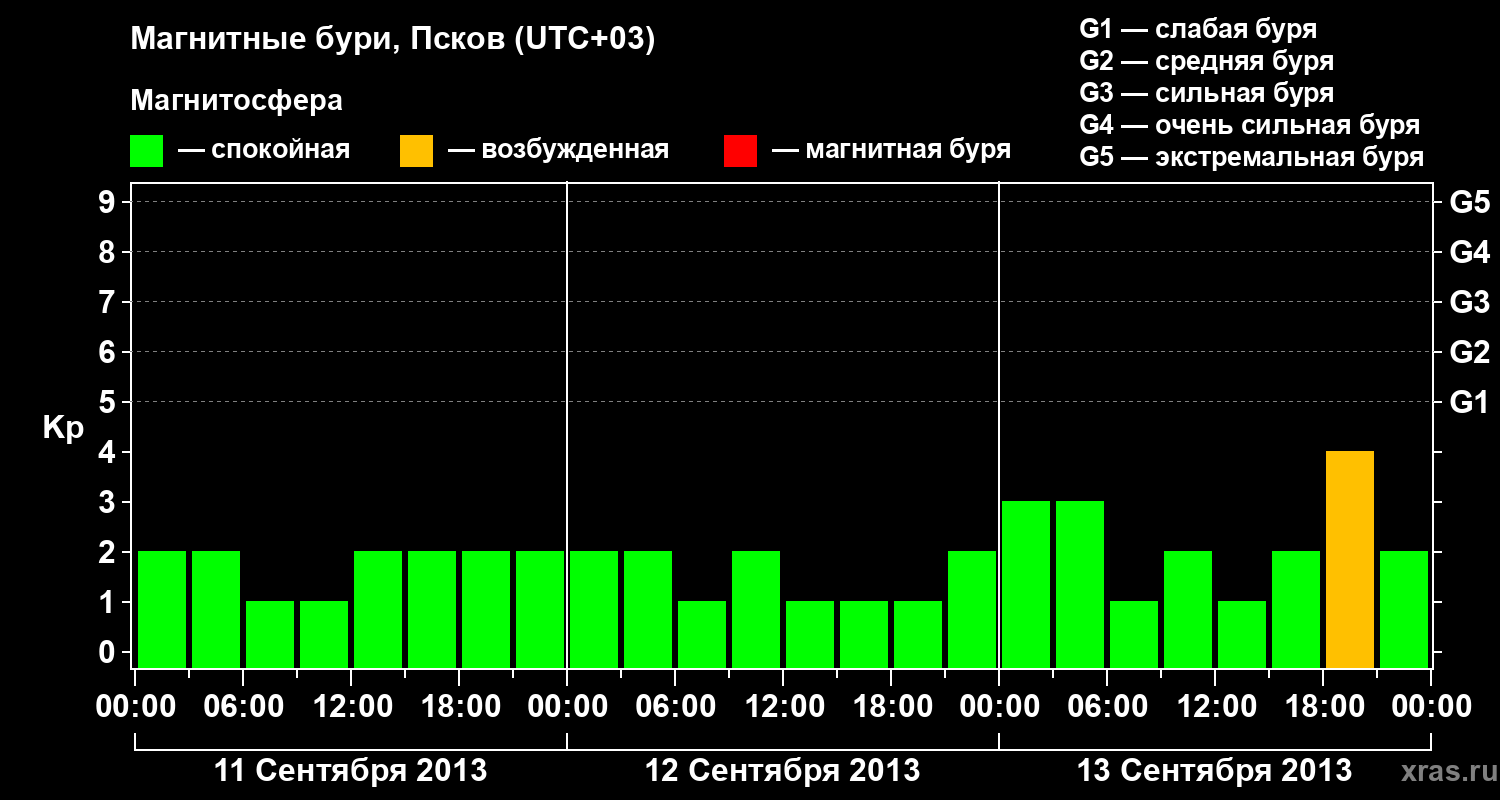Click the orange 'возбужденная' legend swatch

pos(416,151)
